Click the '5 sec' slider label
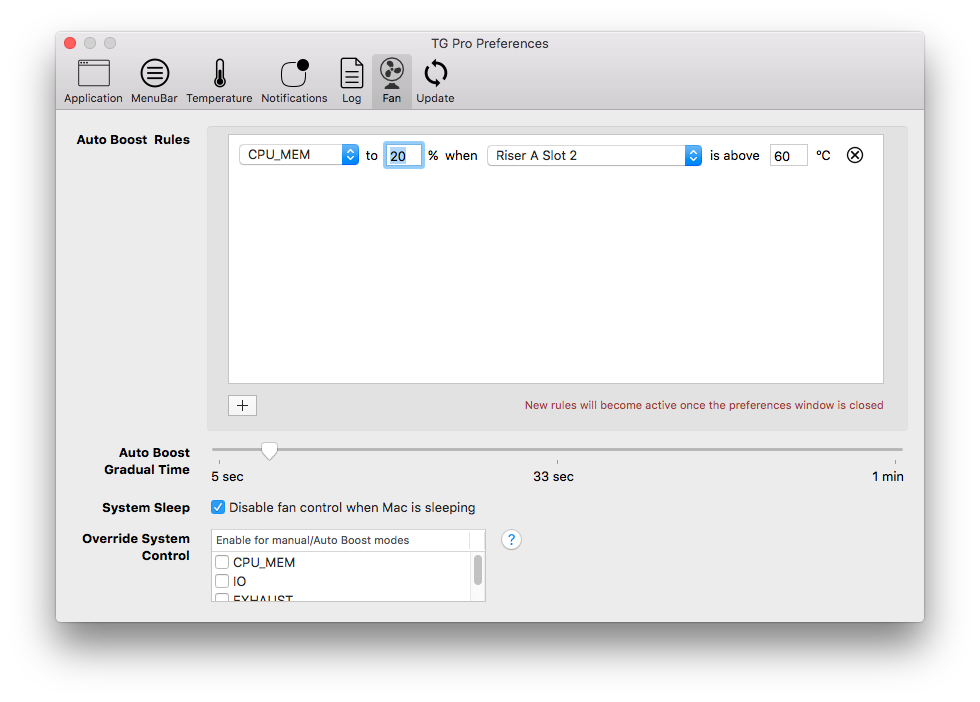The height and width of the screenshot is (702, 980). [228, 476]
